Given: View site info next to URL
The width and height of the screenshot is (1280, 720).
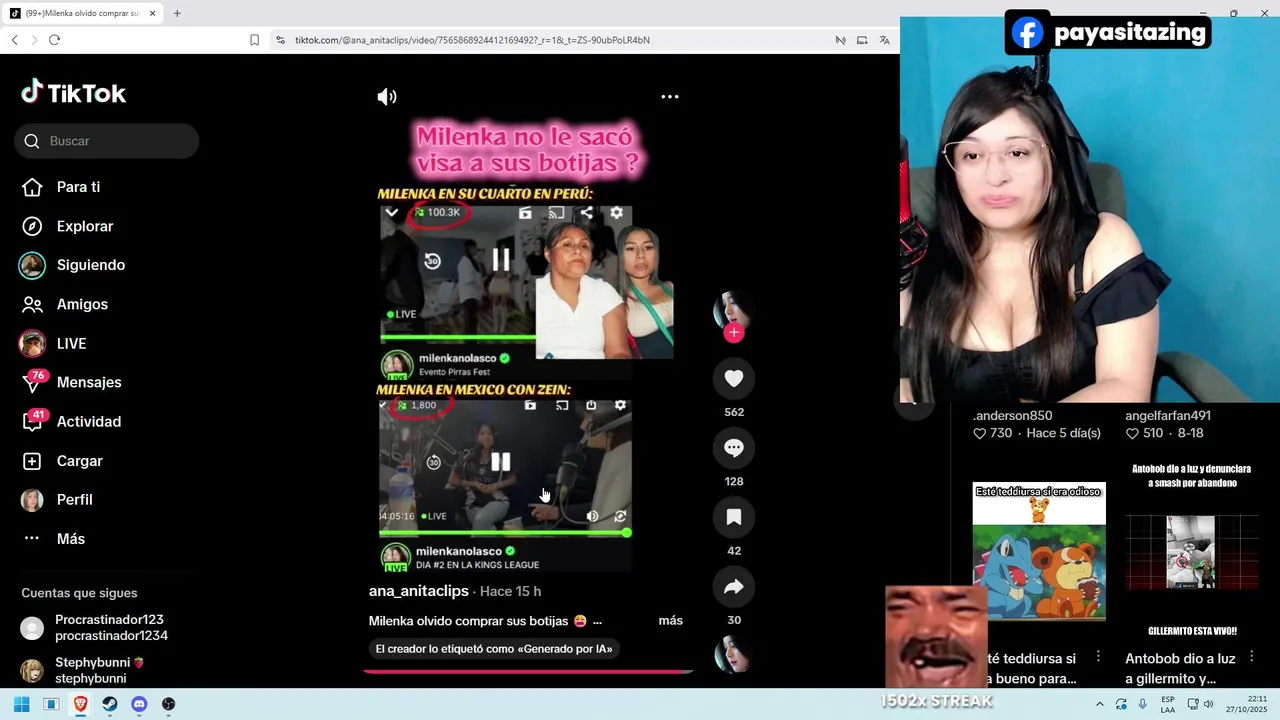Looking at the screenshot, I should click(x=280, y=40).
